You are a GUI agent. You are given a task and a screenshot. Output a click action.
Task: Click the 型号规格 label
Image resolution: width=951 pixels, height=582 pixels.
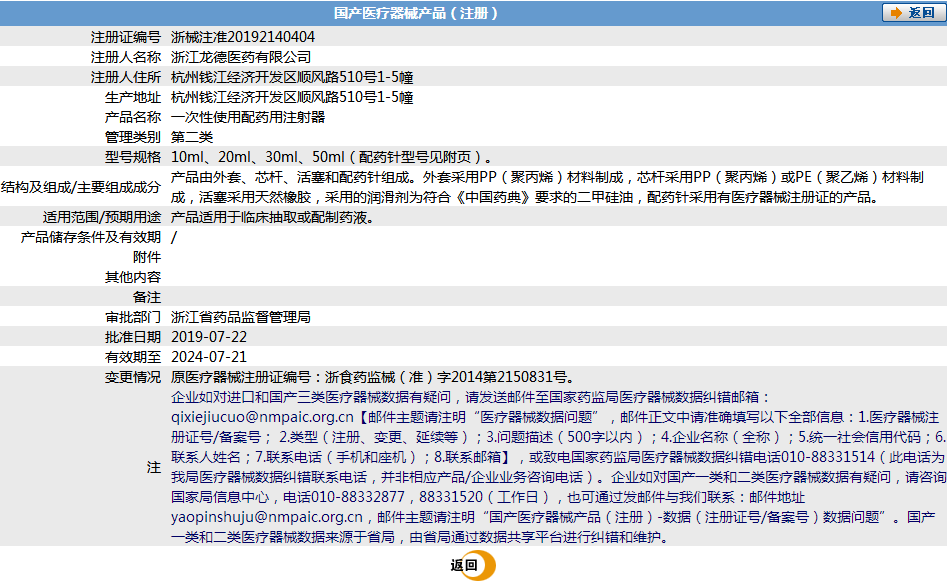(133, 157)
